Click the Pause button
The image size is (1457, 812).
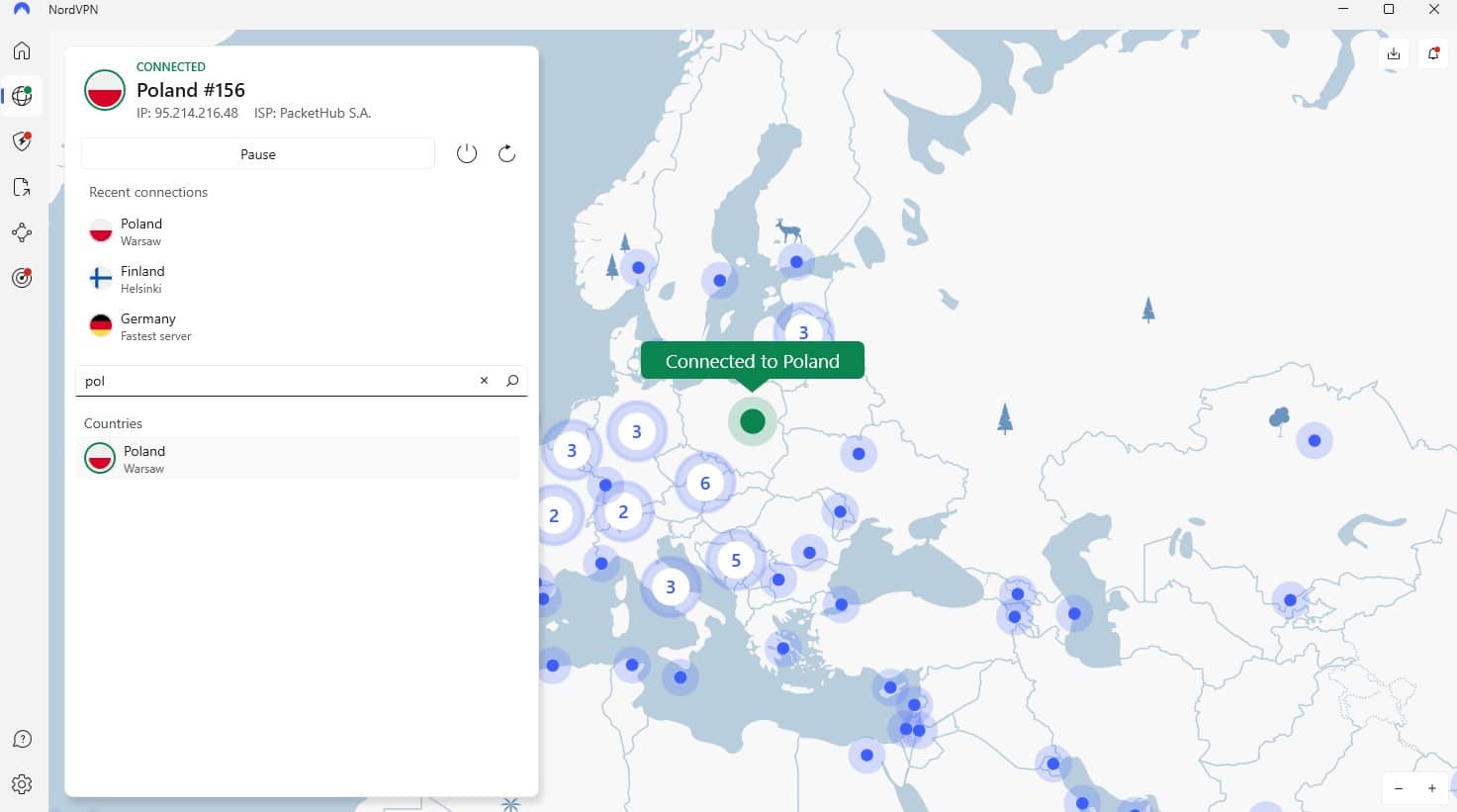click(x=258, y=154)
